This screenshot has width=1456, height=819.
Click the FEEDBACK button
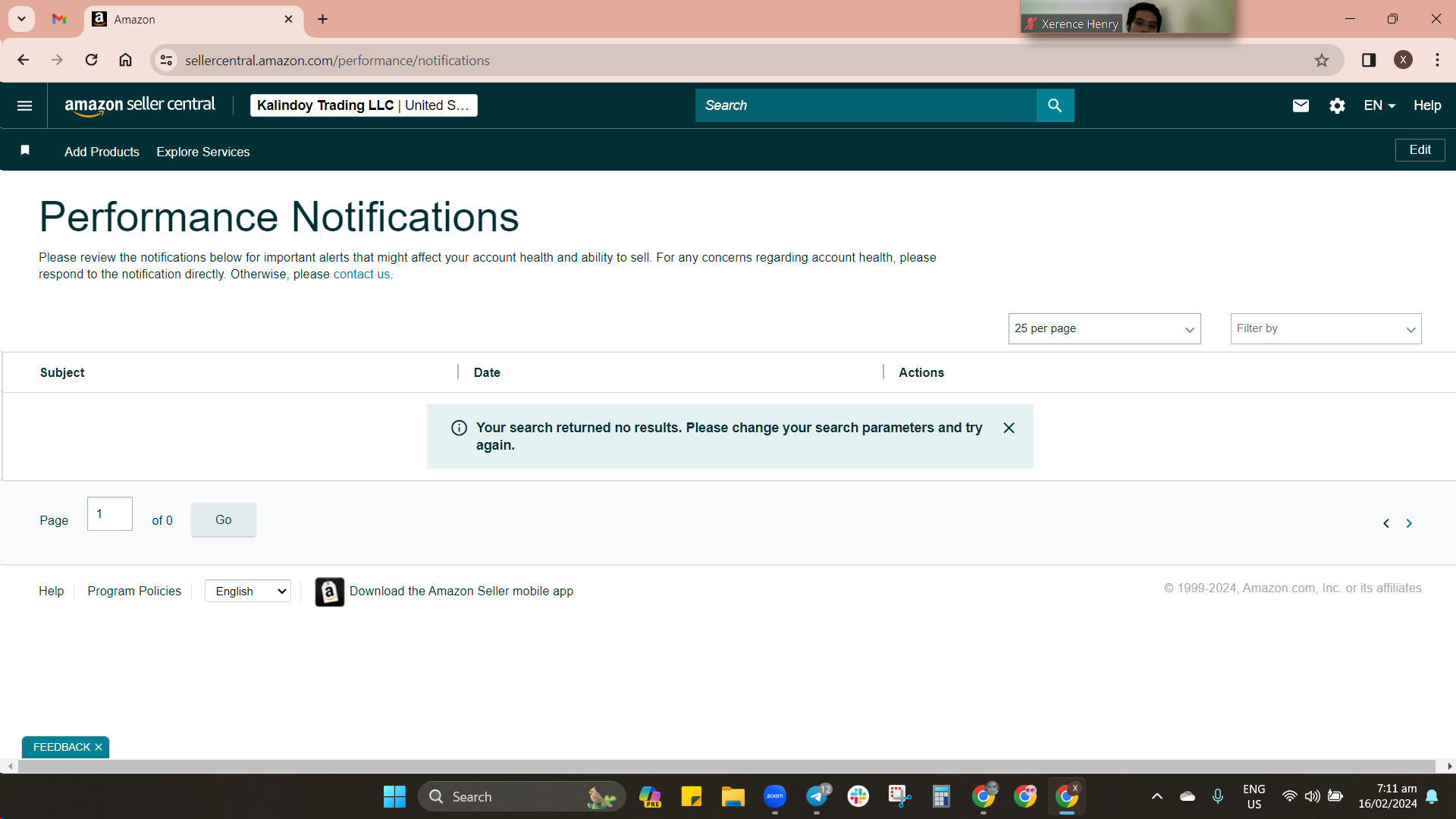click(62, 747)
